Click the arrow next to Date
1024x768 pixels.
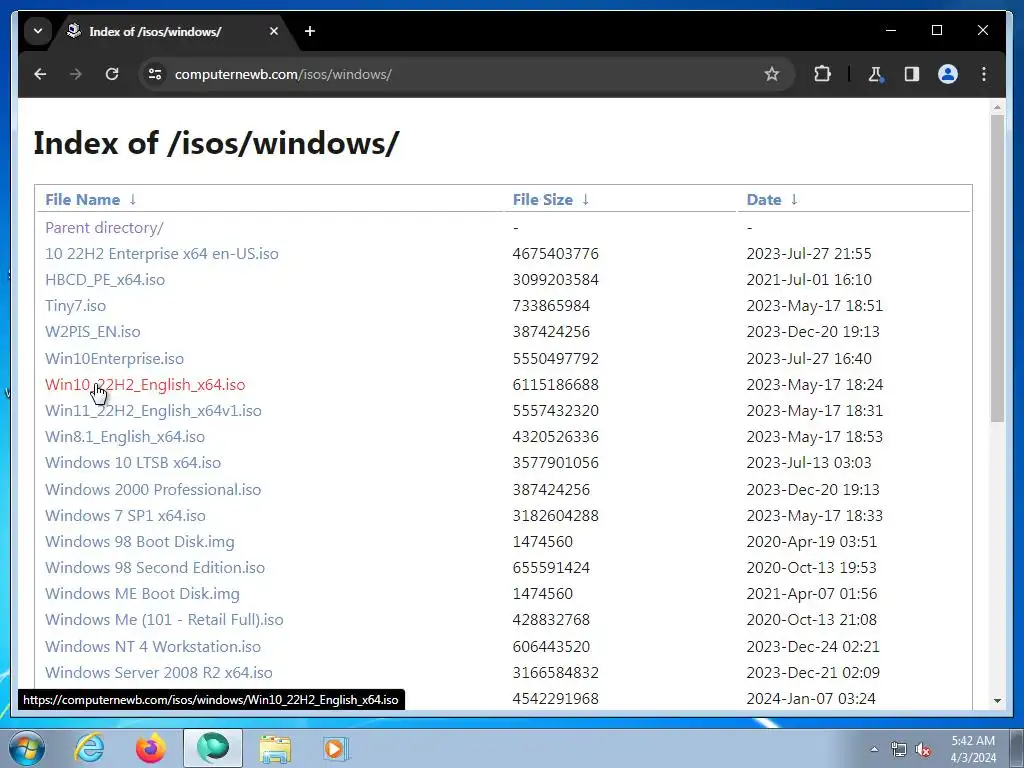[x=794, y=200]
